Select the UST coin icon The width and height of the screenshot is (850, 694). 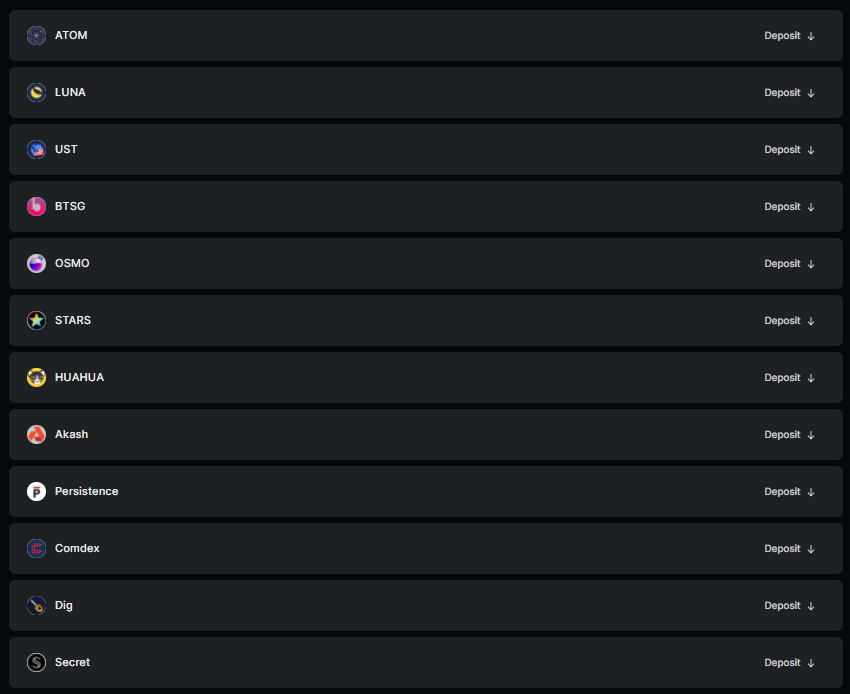[x=36, y=150]
